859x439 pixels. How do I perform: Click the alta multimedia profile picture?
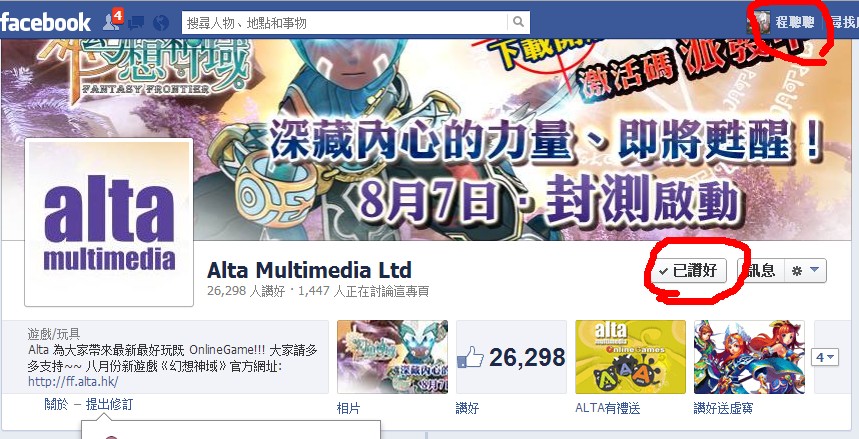coord(109,222)
